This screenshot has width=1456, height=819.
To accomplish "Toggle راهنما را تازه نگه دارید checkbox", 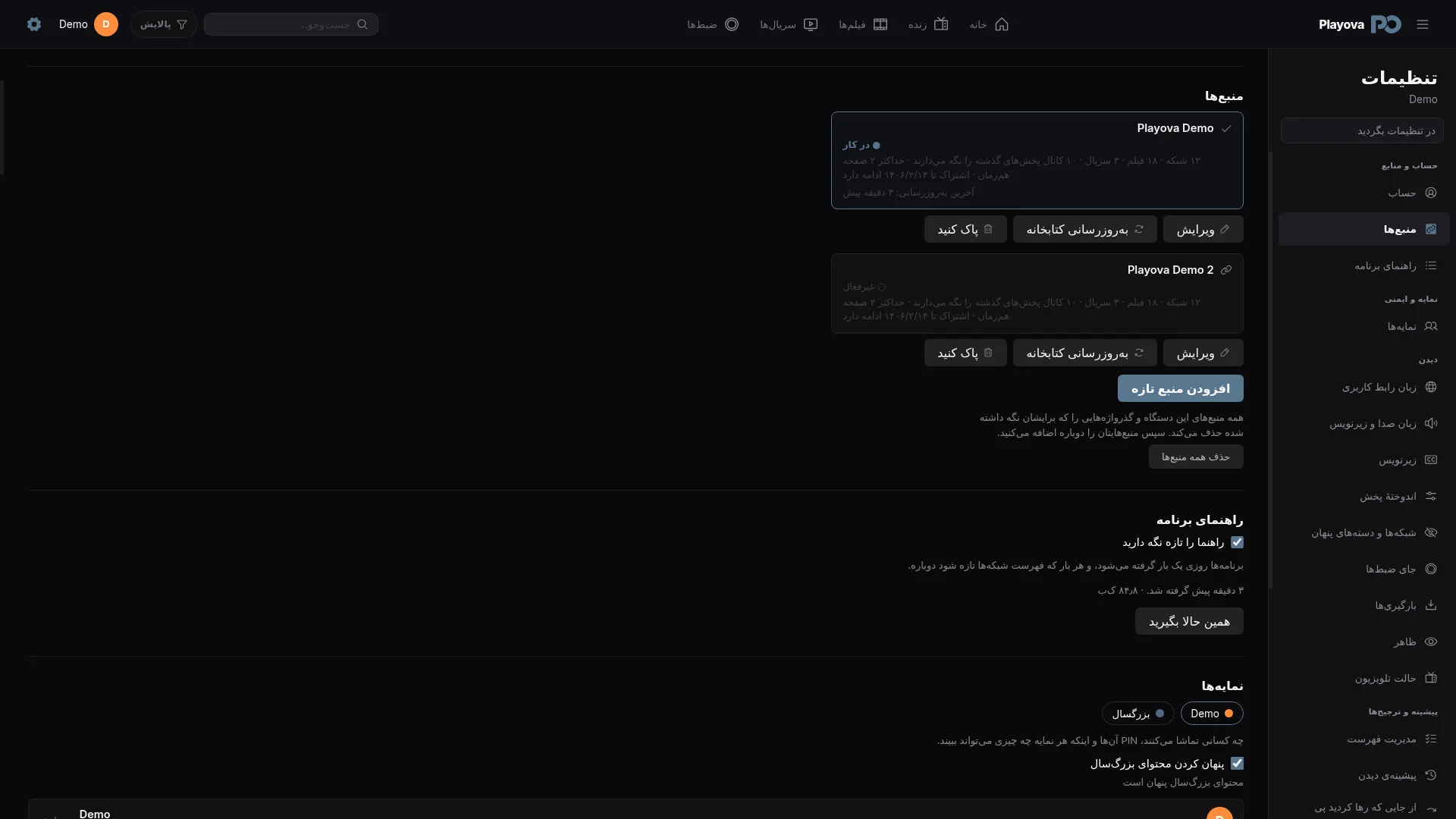I will tap(1237, 542).
